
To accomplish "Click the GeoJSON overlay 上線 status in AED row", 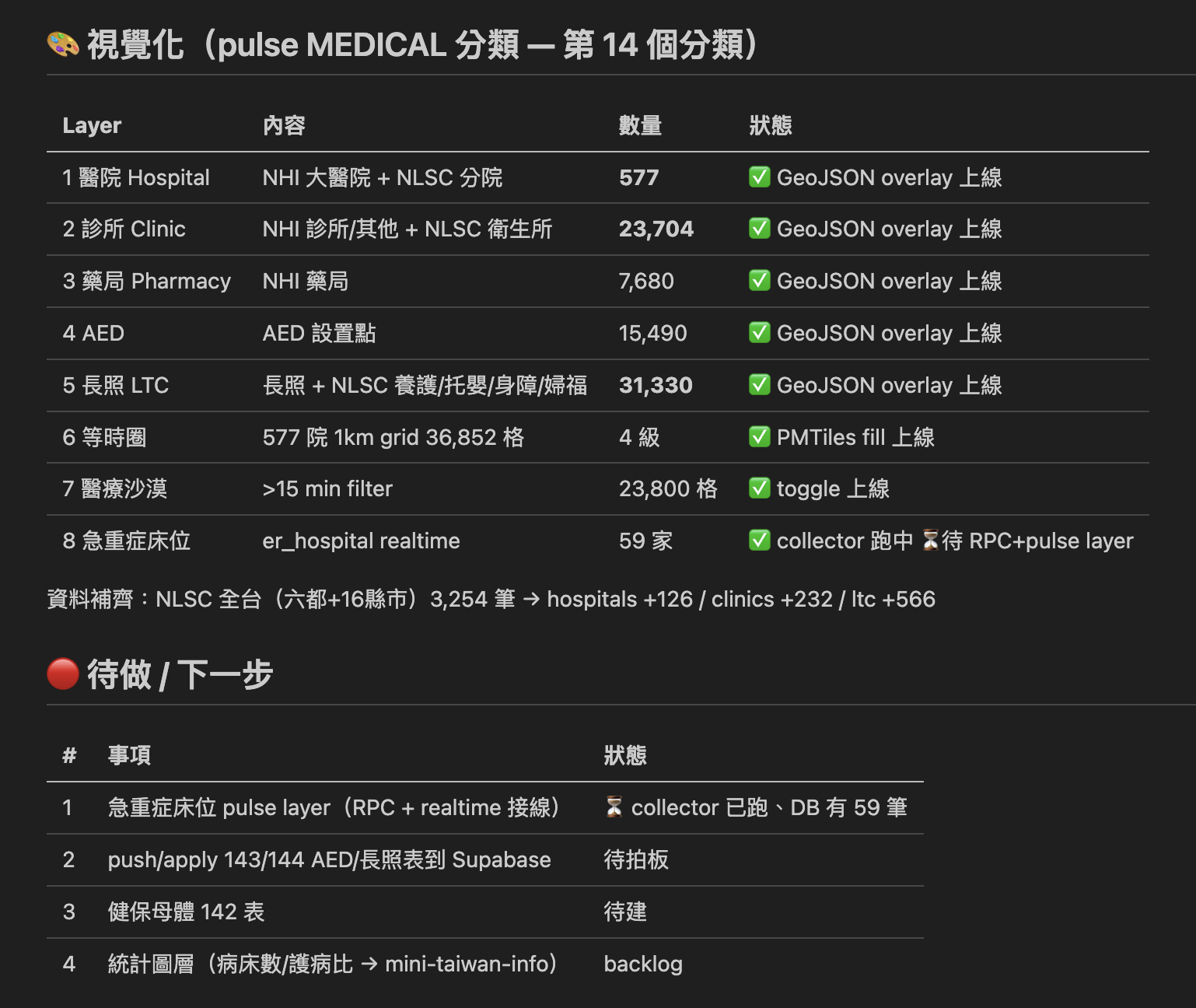I will [889, 333].
